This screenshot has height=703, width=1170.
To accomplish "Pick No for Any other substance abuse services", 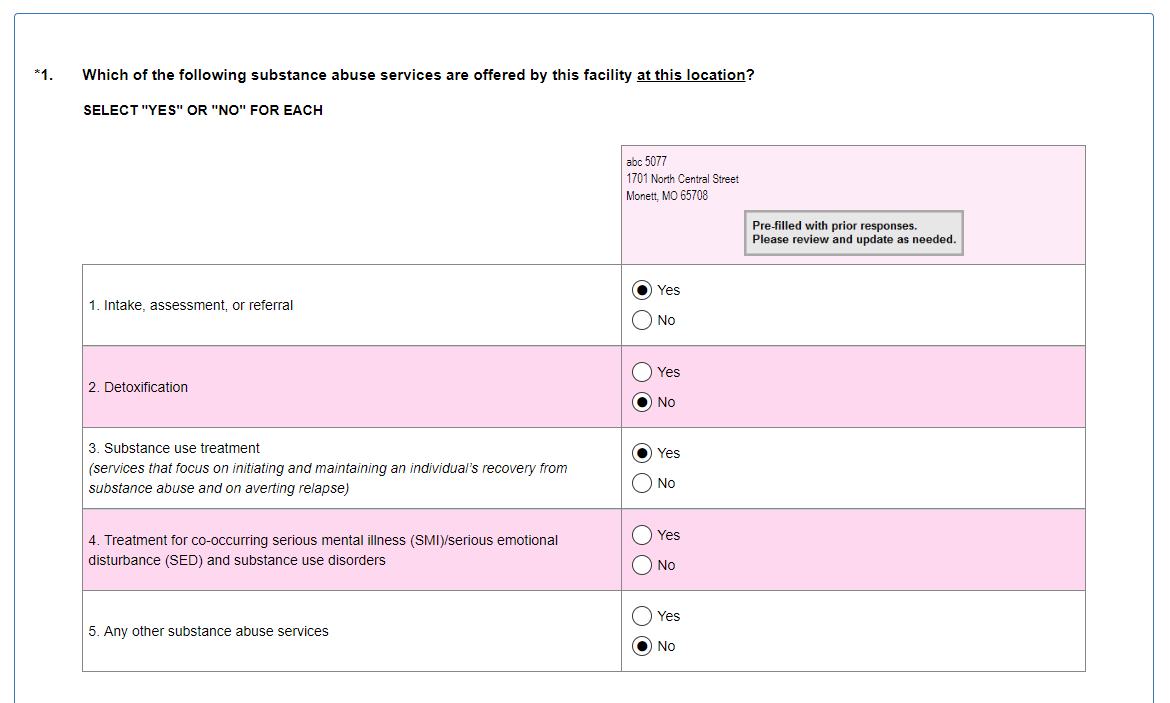I will [x=642, y=646].
